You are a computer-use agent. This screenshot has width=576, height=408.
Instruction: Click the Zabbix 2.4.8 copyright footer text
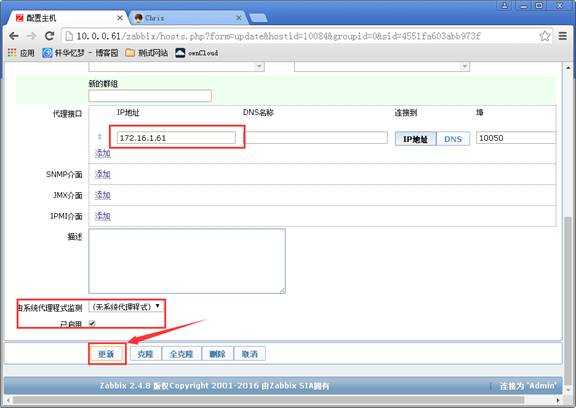click(215, 386)
